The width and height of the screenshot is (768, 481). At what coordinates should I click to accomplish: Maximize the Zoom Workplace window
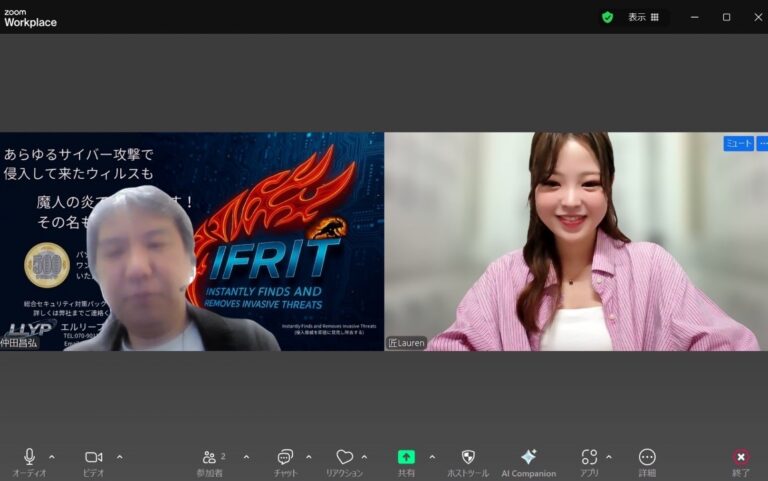click(726, 17)
